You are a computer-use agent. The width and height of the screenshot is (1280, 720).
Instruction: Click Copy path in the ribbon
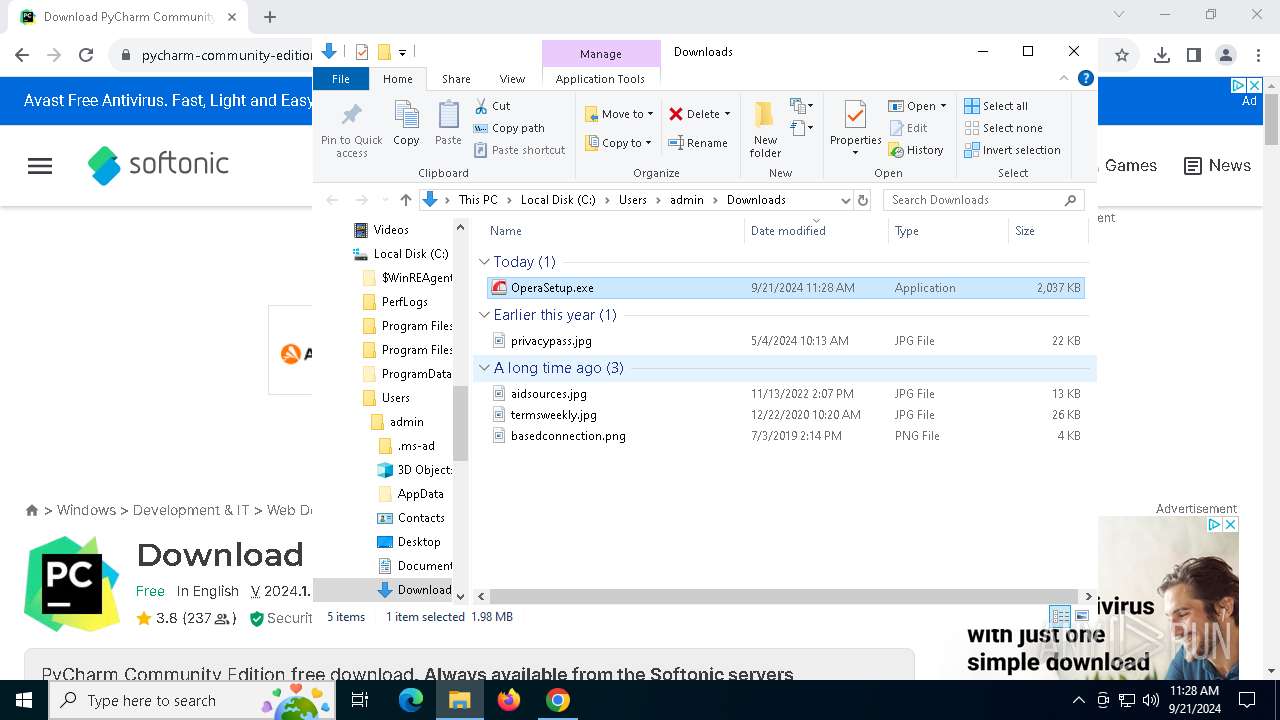click(x=509, y=128)
